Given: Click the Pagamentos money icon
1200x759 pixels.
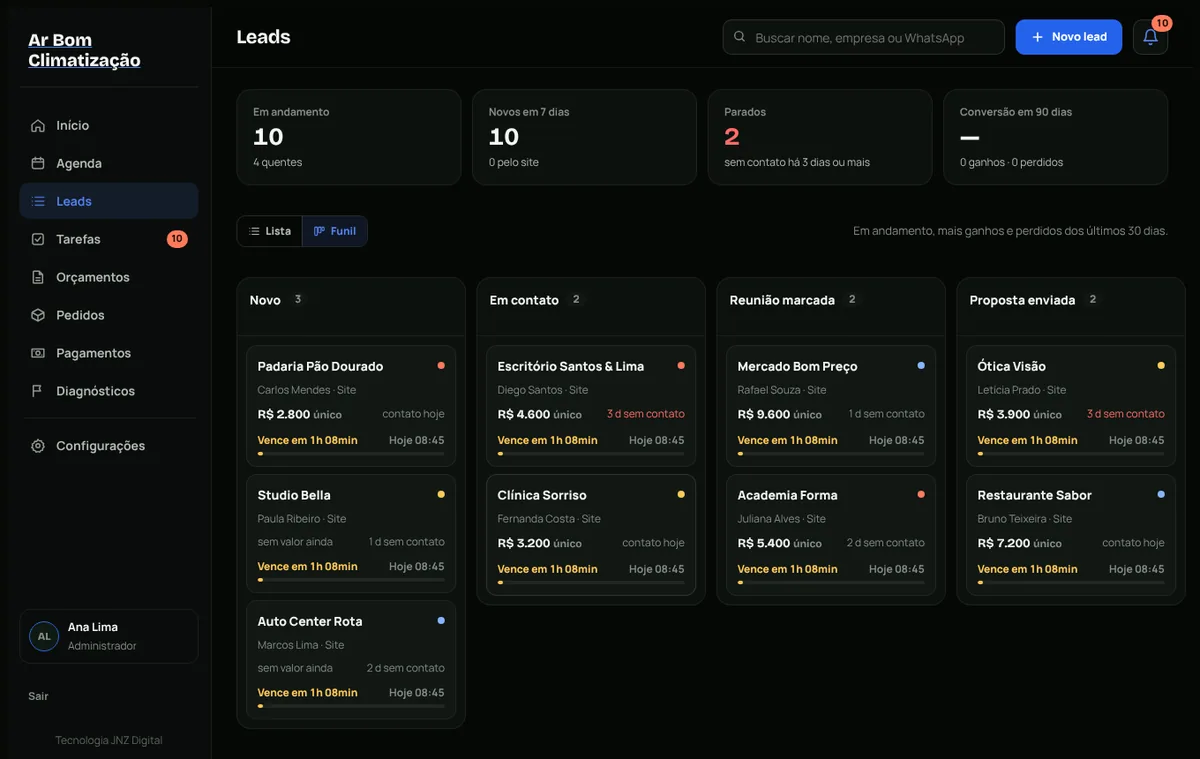Looking at the screenshot, I should [x=38, y=354].
